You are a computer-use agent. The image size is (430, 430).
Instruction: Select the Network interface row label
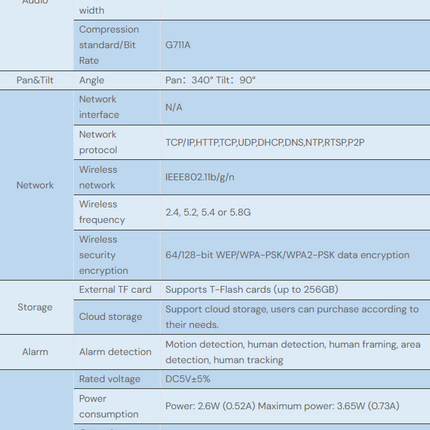tap(99, 107)
